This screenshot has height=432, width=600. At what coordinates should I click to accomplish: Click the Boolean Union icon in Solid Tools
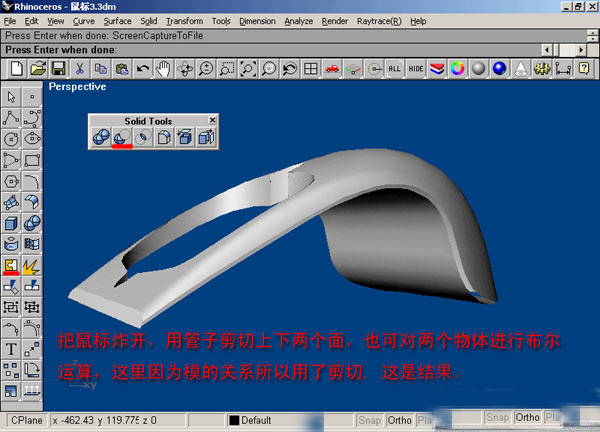coord(101,138)
